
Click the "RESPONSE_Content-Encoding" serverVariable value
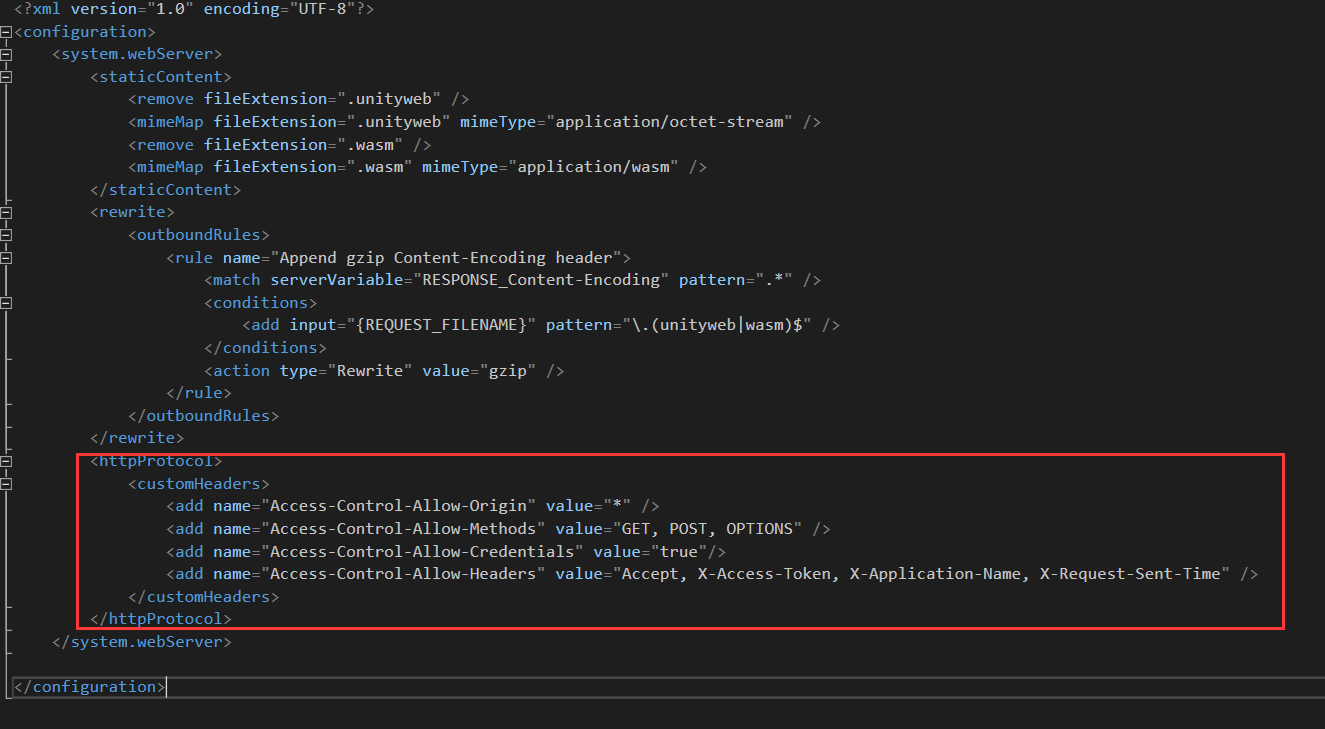click(540, 280)
